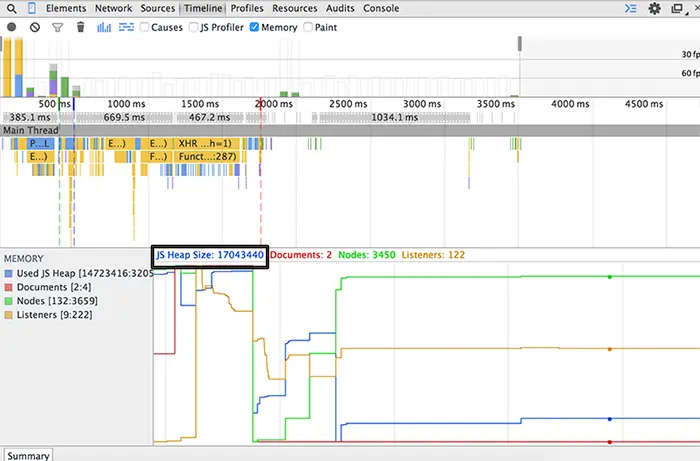Open the Network tab

(113, 8)
